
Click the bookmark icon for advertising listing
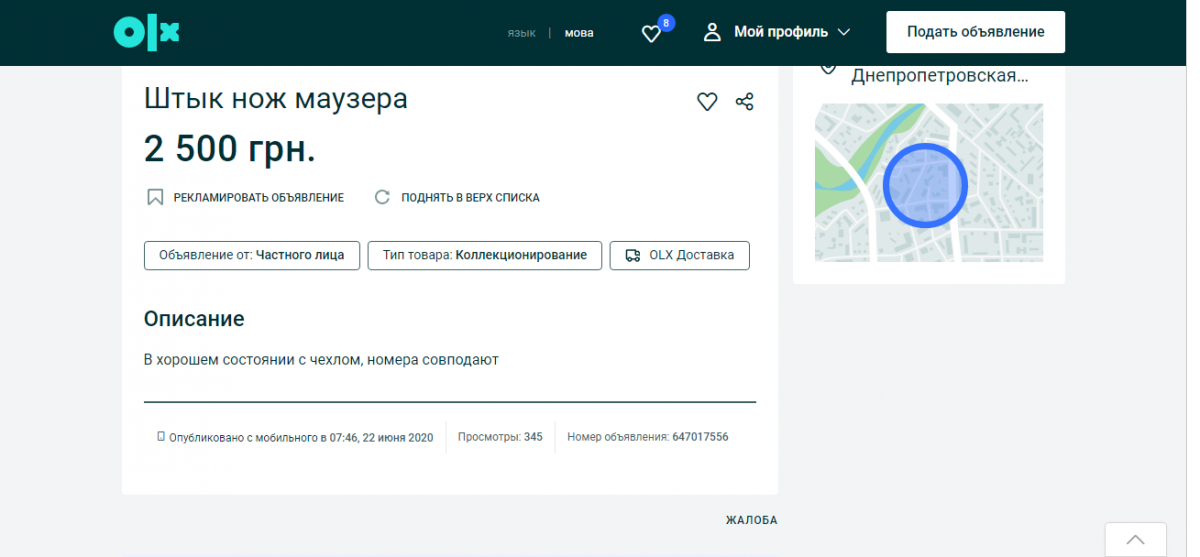[x=155, y=197]
